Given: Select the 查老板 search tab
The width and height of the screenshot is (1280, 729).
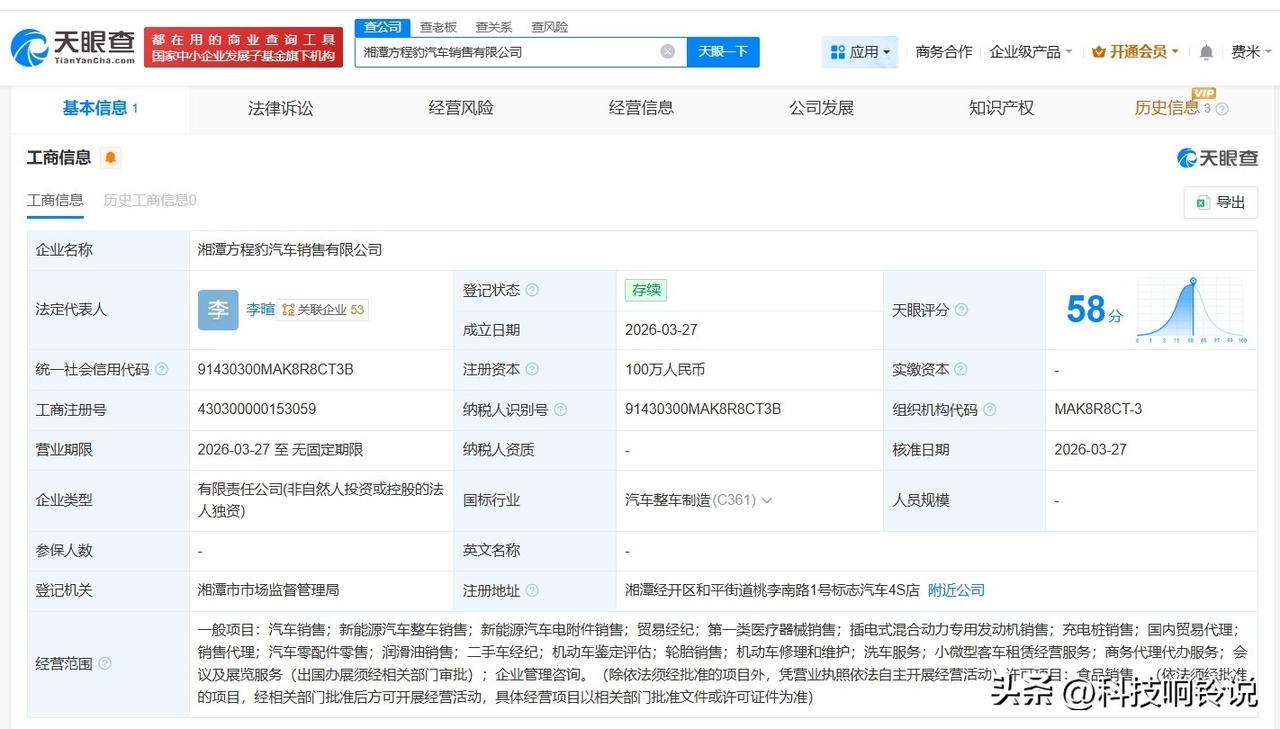Looking at the screenshot, I should tap(438, 27).
